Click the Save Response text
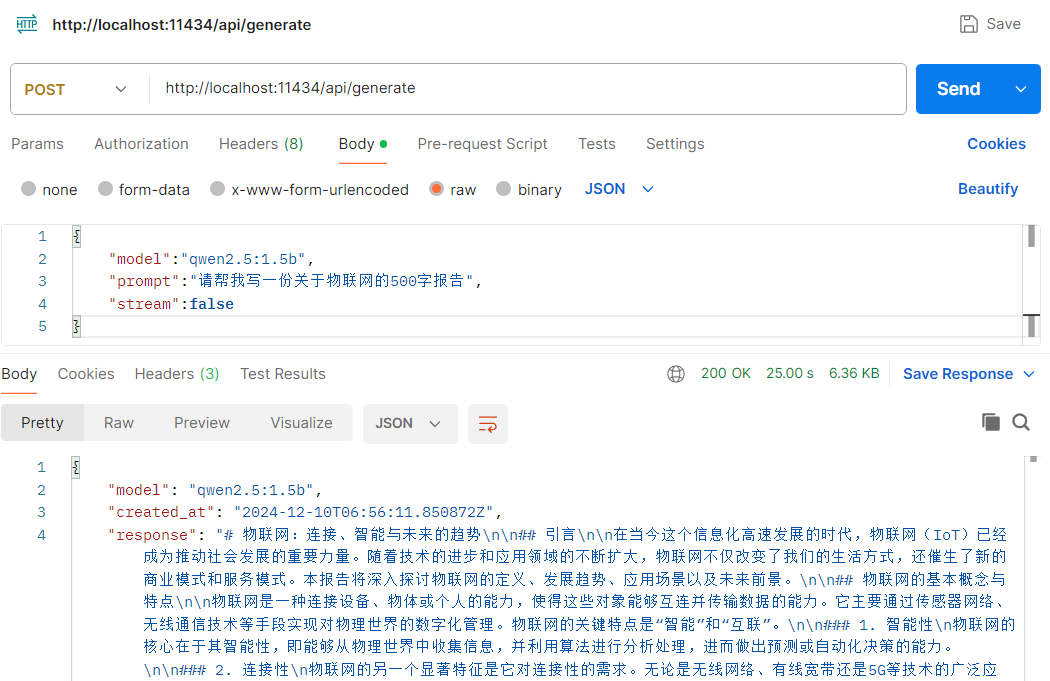The image size is (1050, 681). pos(958,374)
